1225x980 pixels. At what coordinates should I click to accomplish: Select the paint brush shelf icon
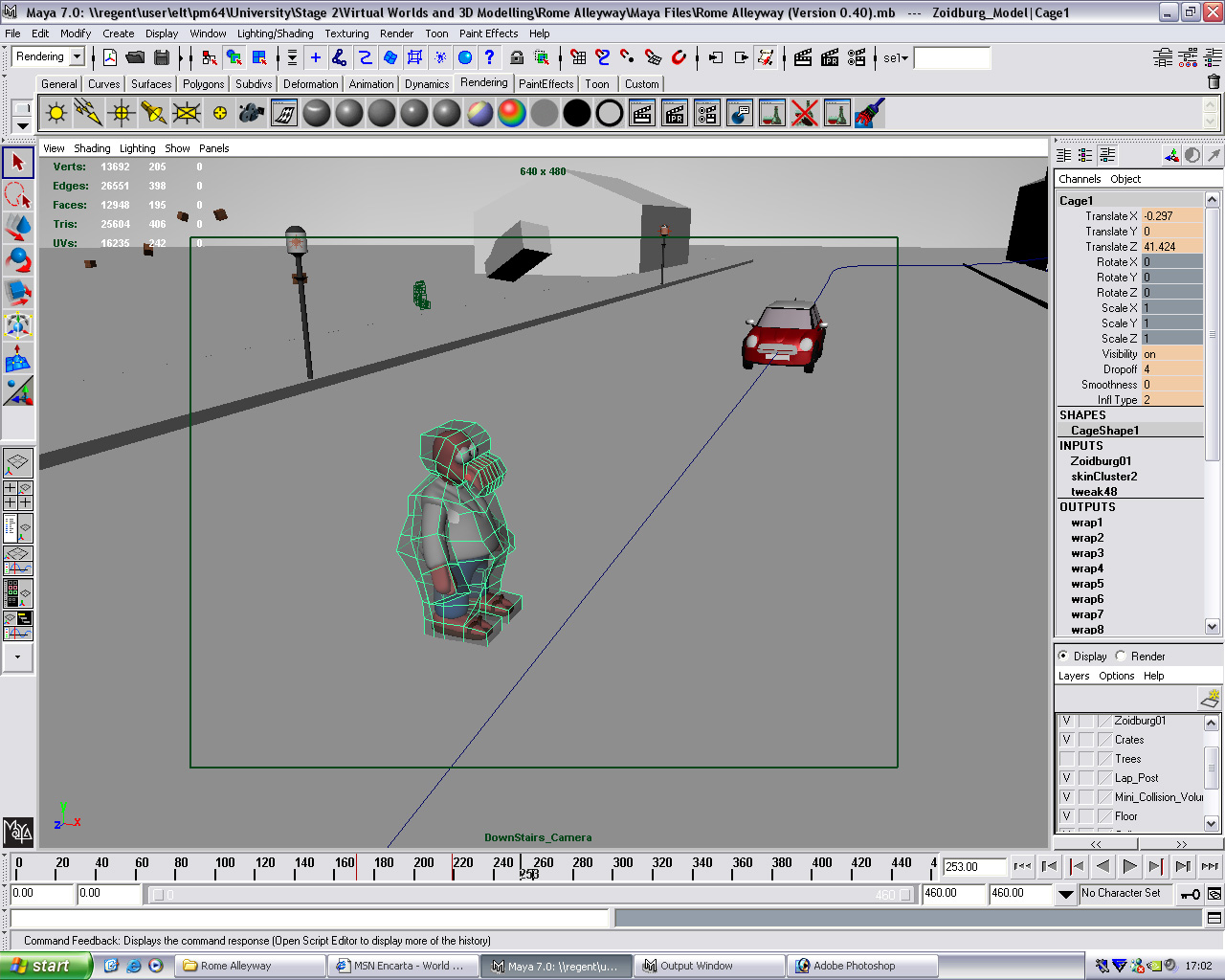[x=870, y=114]
